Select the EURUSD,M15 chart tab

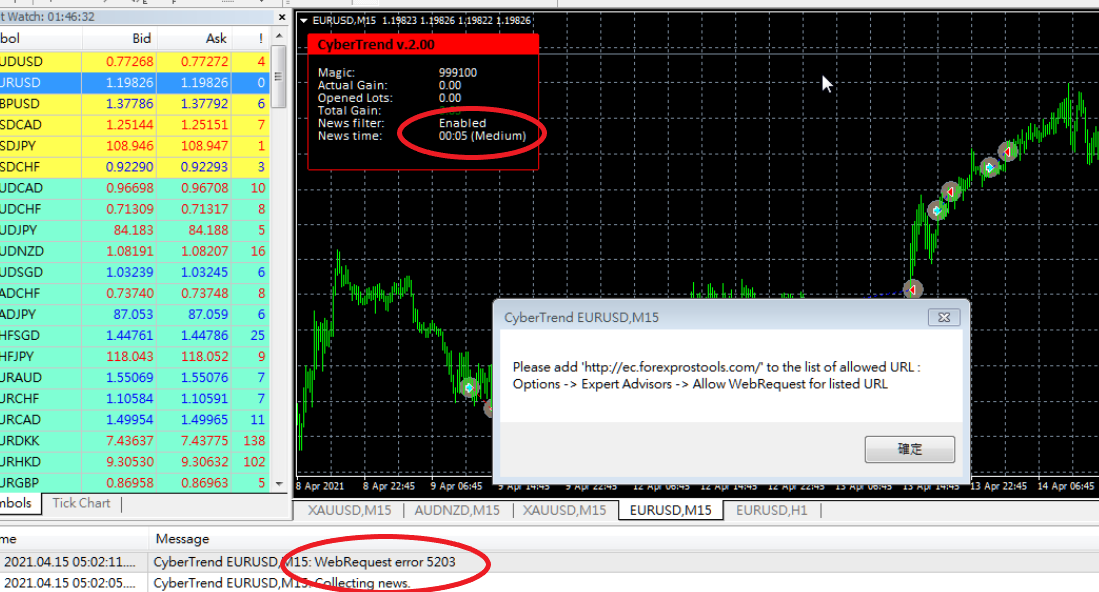point(670,510)
